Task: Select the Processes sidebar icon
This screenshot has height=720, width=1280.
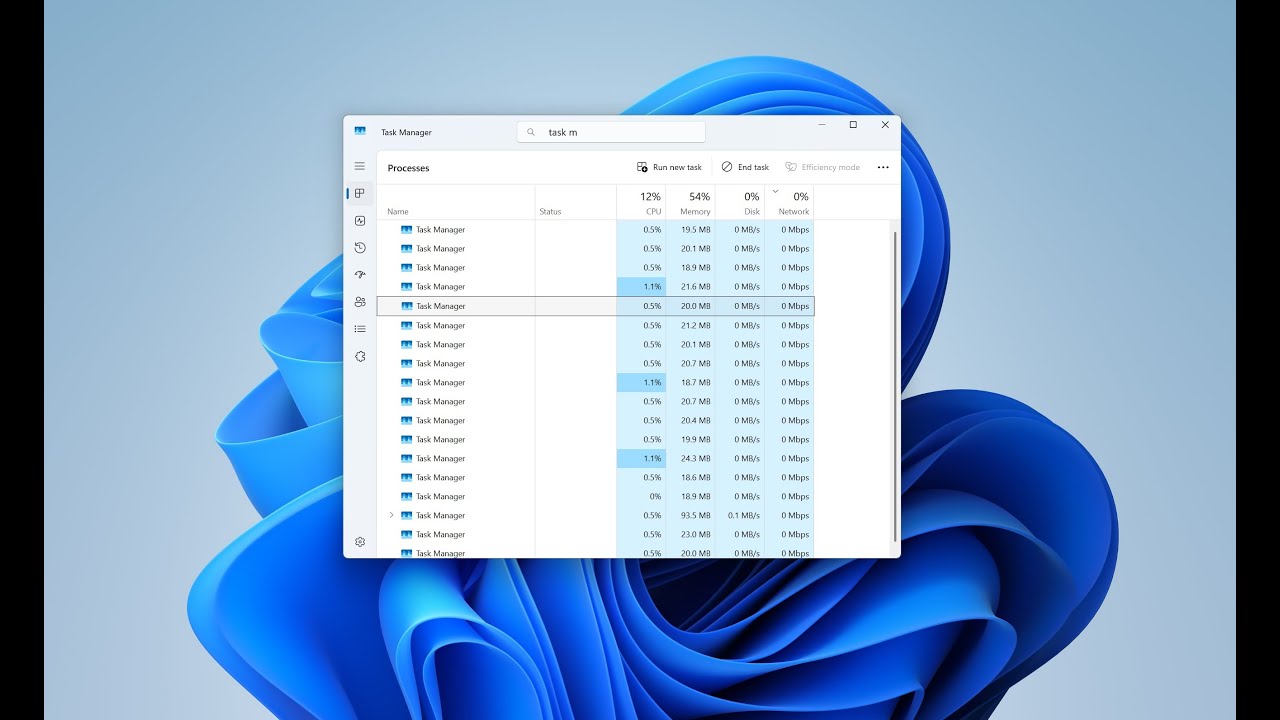Action: point(360,193)
